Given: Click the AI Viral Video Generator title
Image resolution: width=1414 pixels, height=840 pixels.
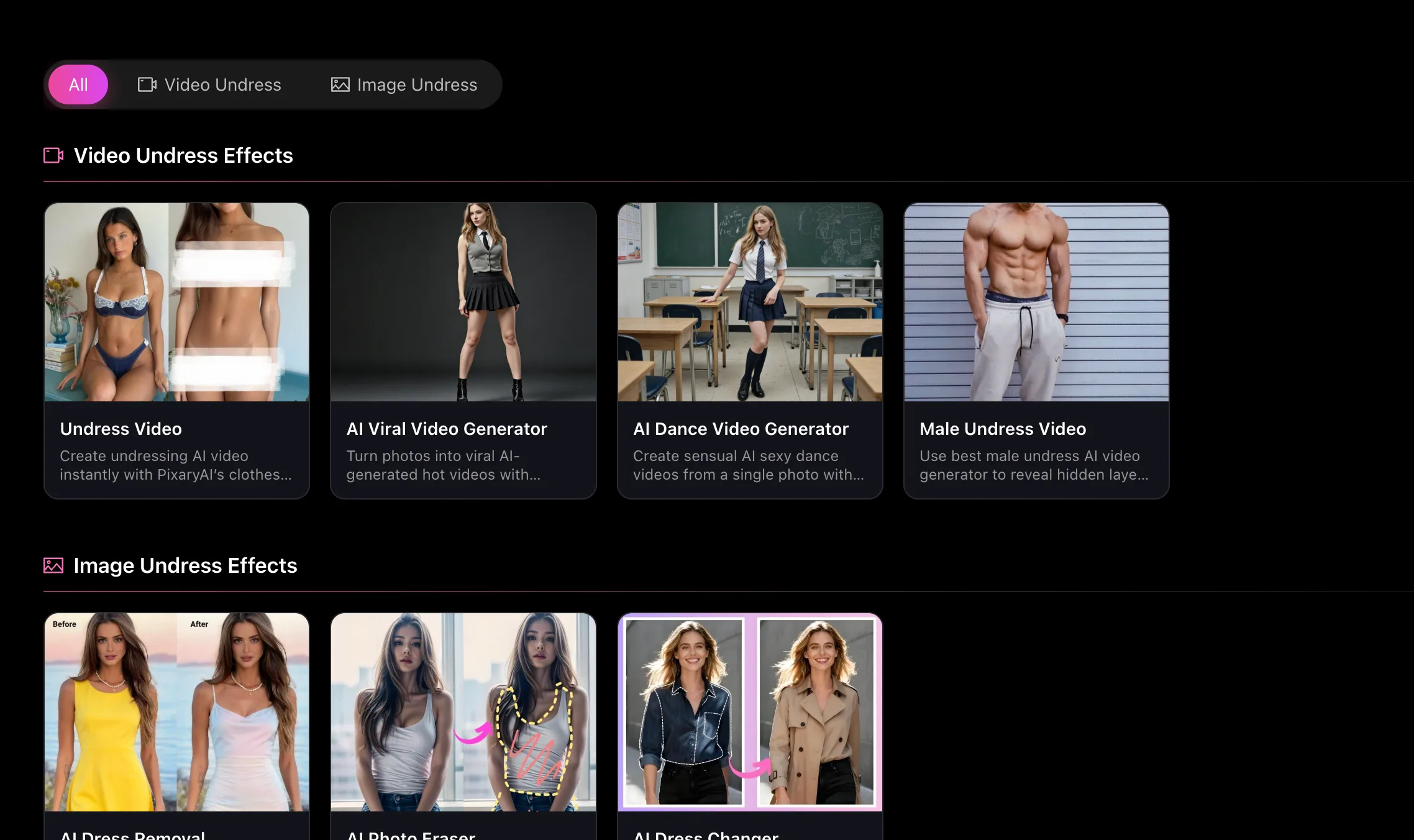Looking at the screenshot, I should (x=447, y=429).
